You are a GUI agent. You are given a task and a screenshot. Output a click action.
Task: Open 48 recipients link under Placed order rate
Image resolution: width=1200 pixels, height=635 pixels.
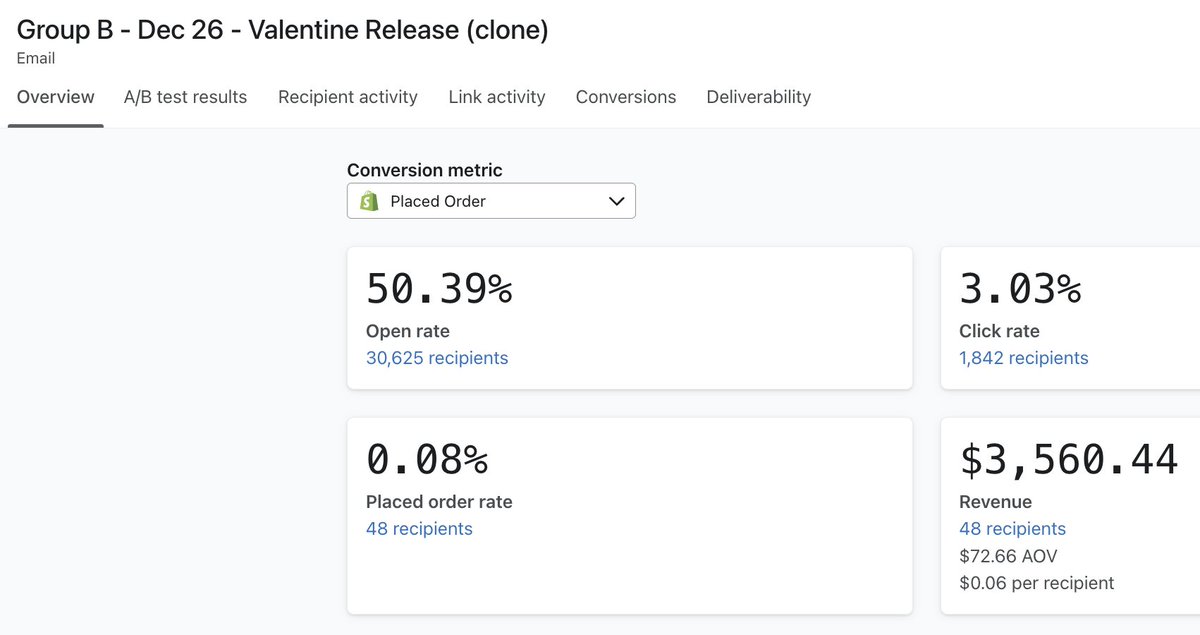pyautogui.click(x=419, y=529)
